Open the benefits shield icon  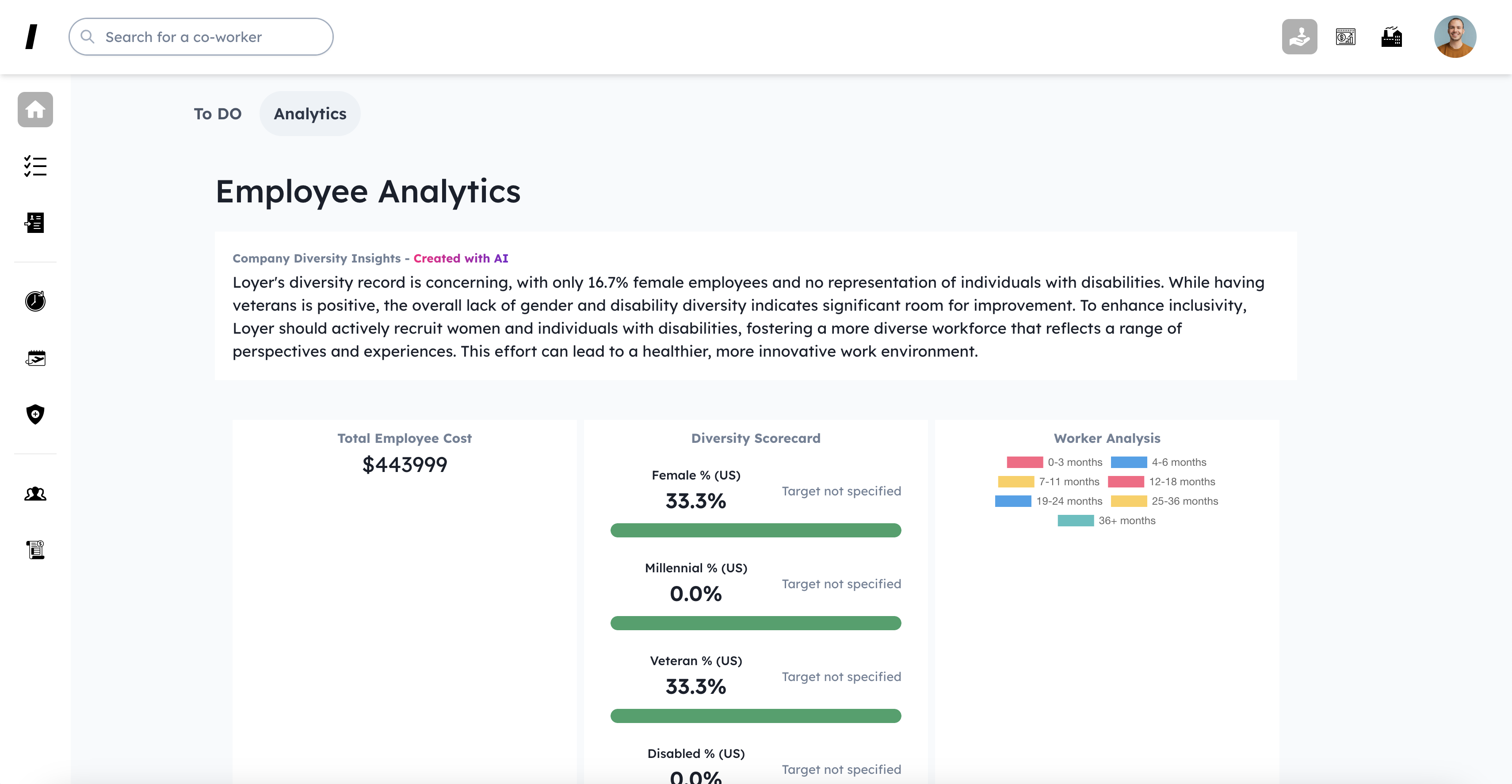coord(35,414)
